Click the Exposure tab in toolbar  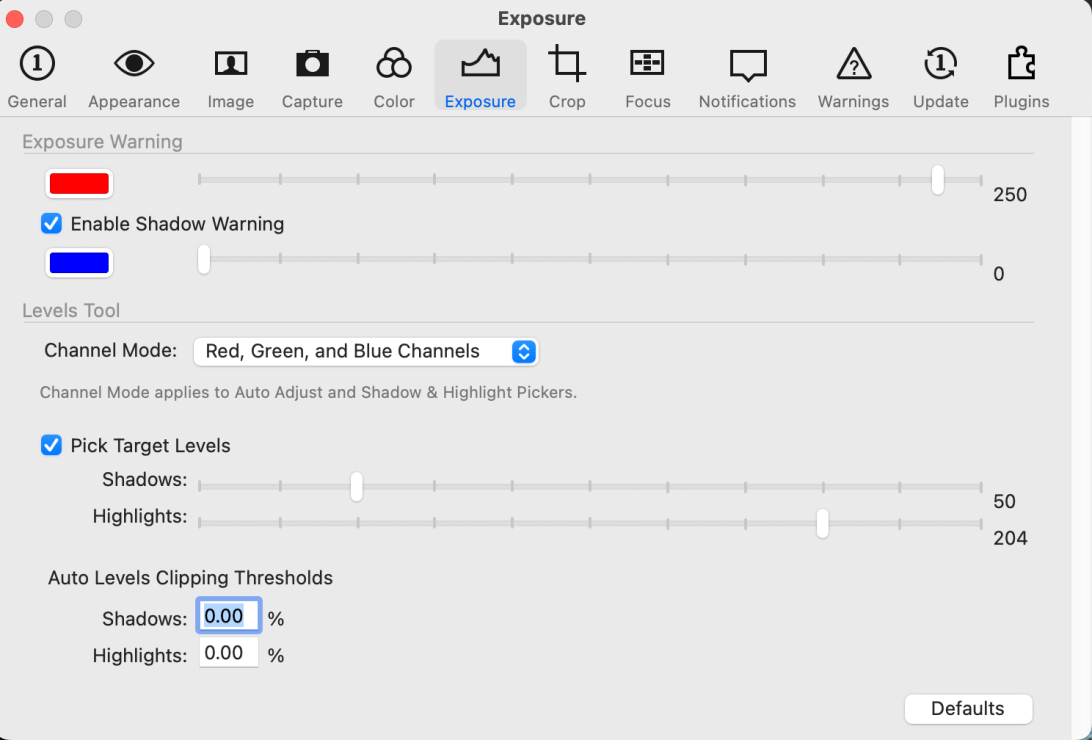(x=480, y=77)
